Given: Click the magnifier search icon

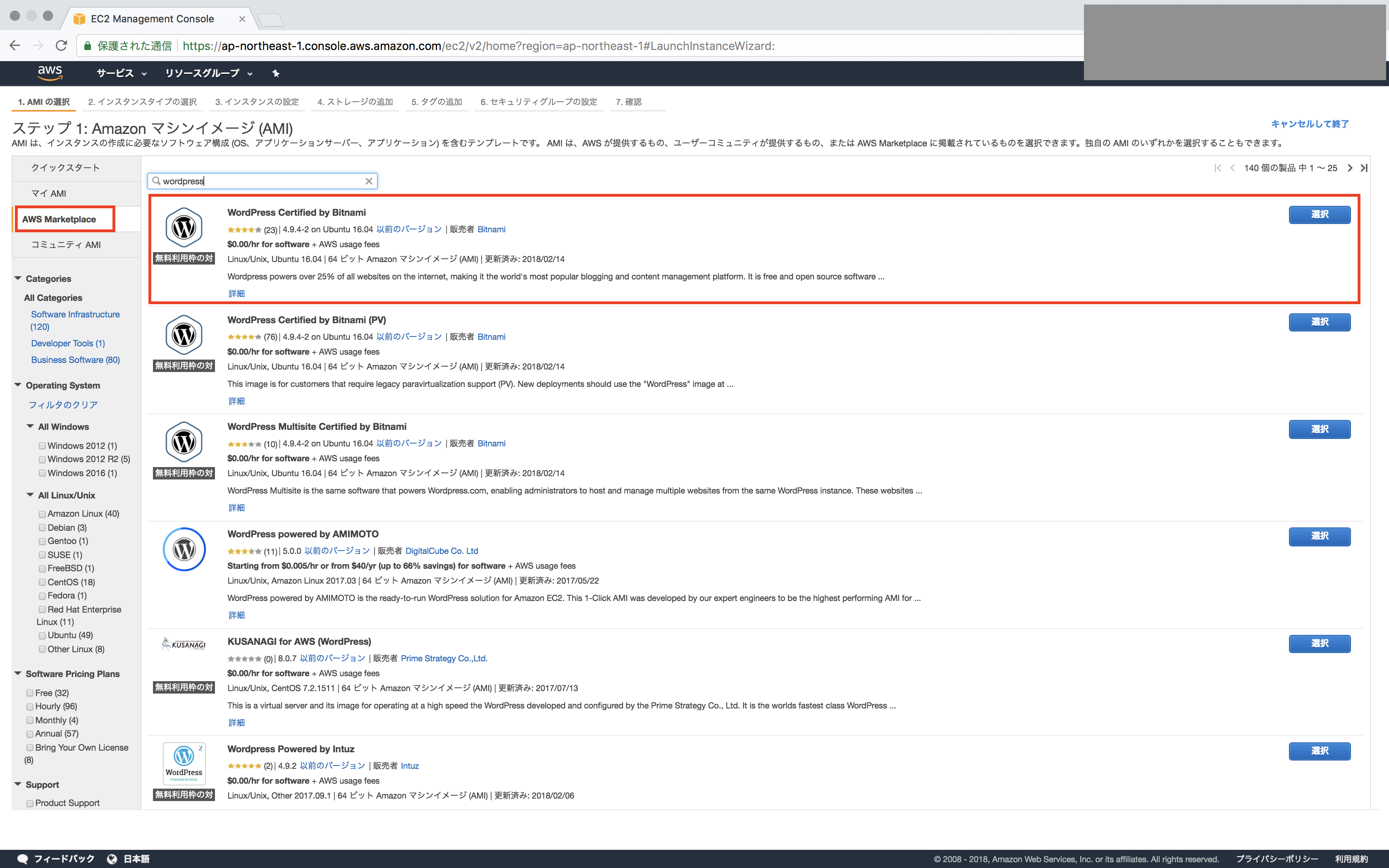Looking at the screenshot, I should (x=156, y=181).
